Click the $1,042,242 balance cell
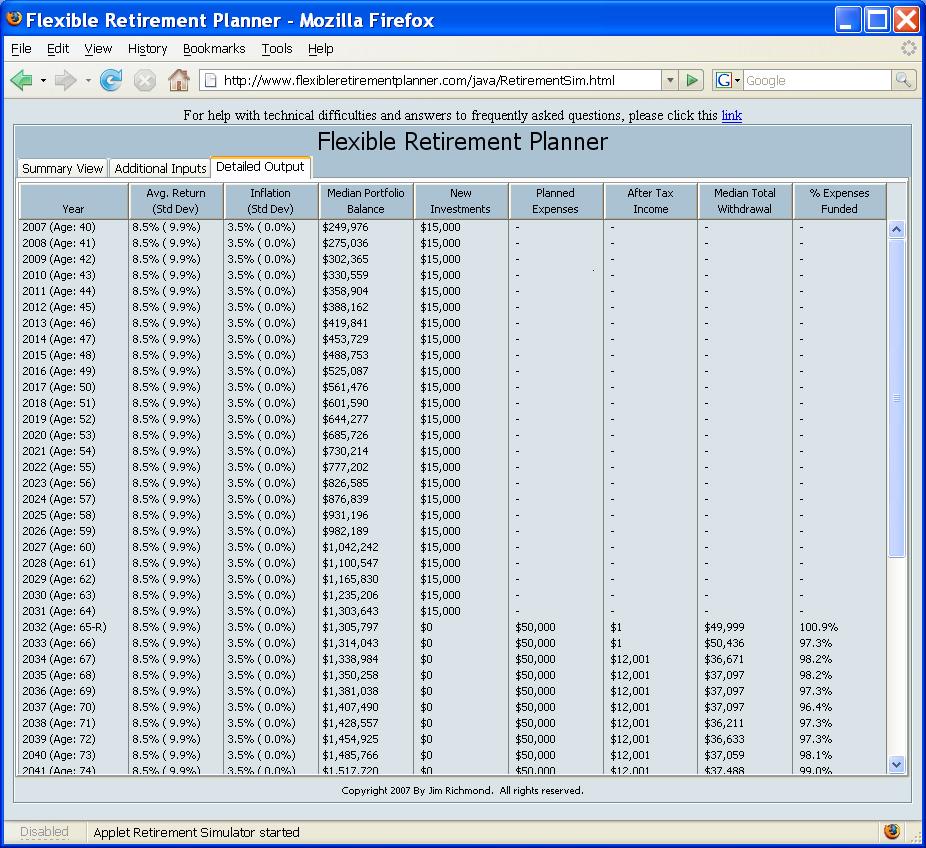926x848 pixels. coord(350,547)
